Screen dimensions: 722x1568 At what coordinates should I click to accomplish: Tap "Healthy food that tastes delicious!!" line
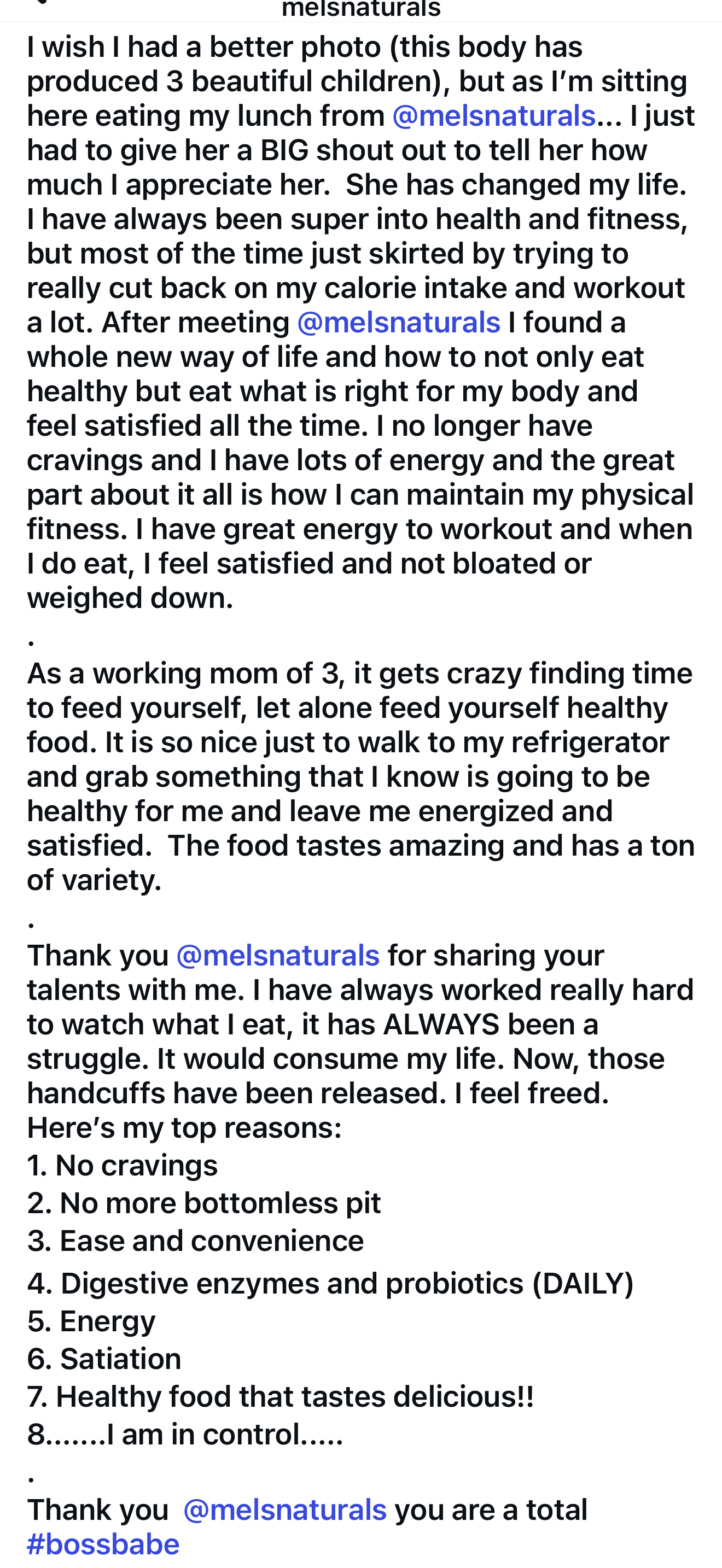coord(280,1396)
